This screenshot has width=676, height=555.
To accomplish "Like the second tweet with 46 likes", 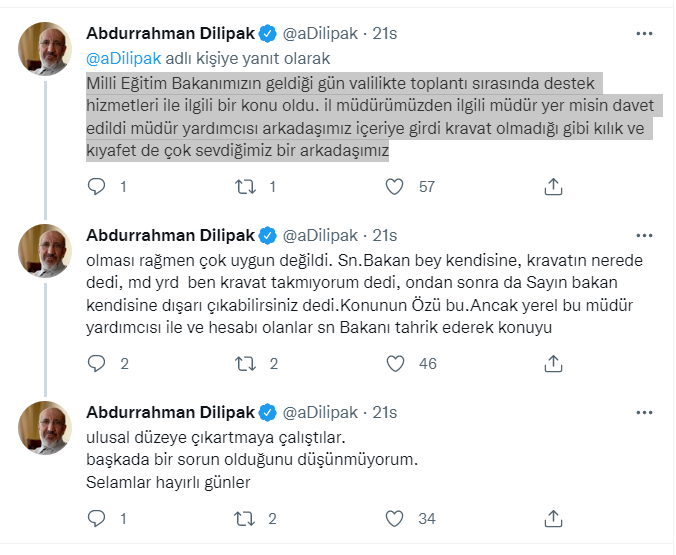I will pyautogui.click(x=395, y=364).
